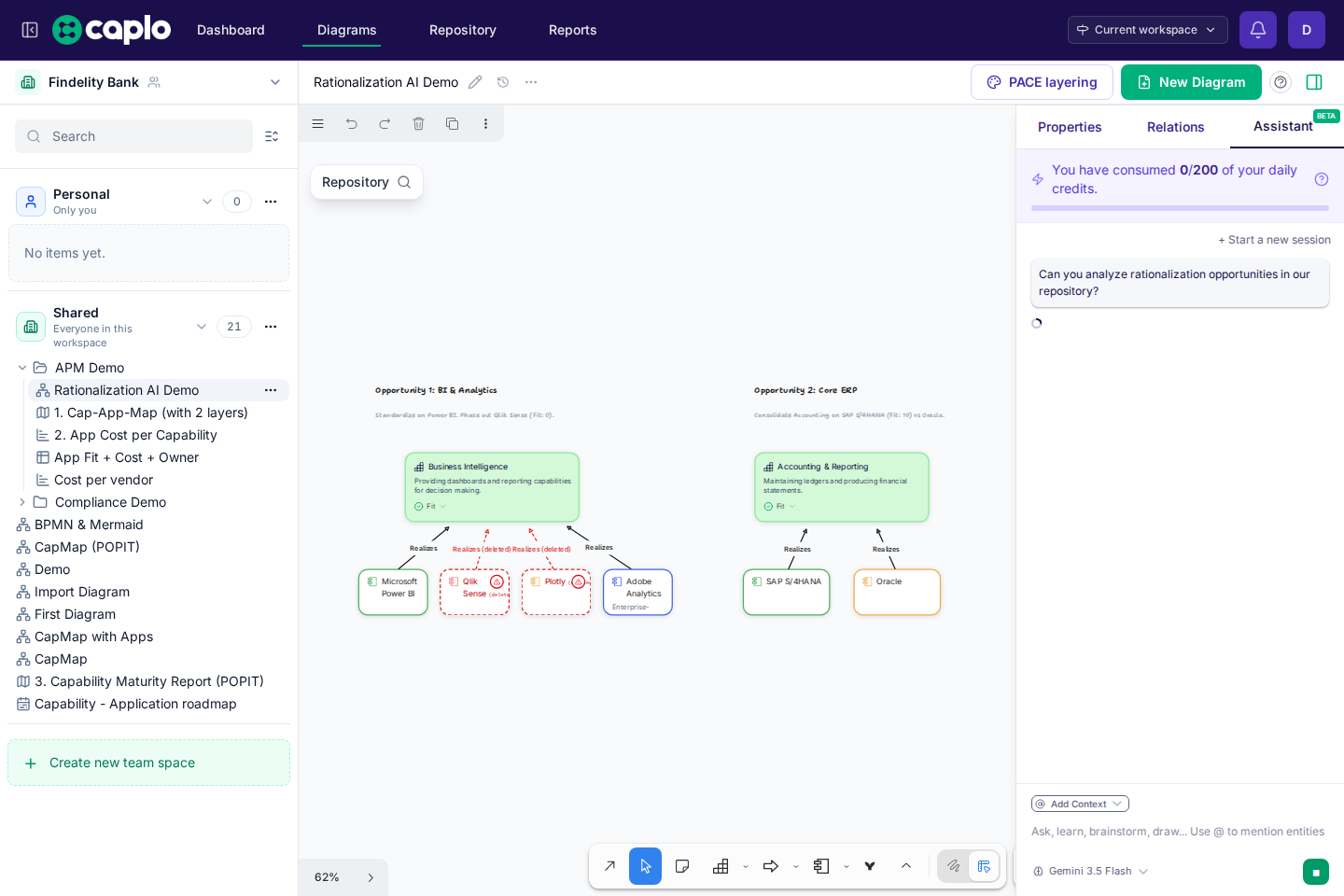
Task: Open dropdown beside component shape tool
Action: (x=846, y=867)
